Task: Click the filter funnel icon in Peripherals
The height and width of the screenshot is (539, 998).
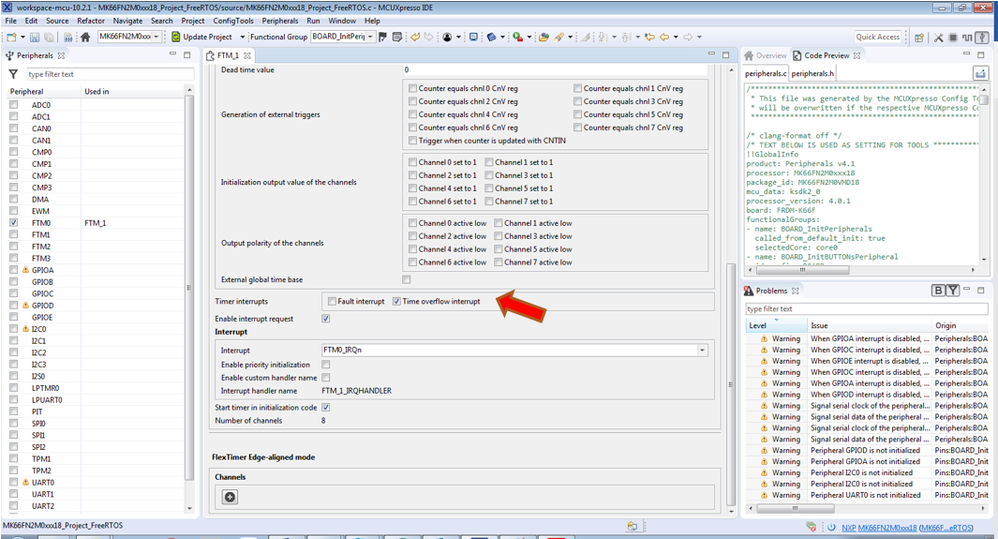Action: pos(13,74)
